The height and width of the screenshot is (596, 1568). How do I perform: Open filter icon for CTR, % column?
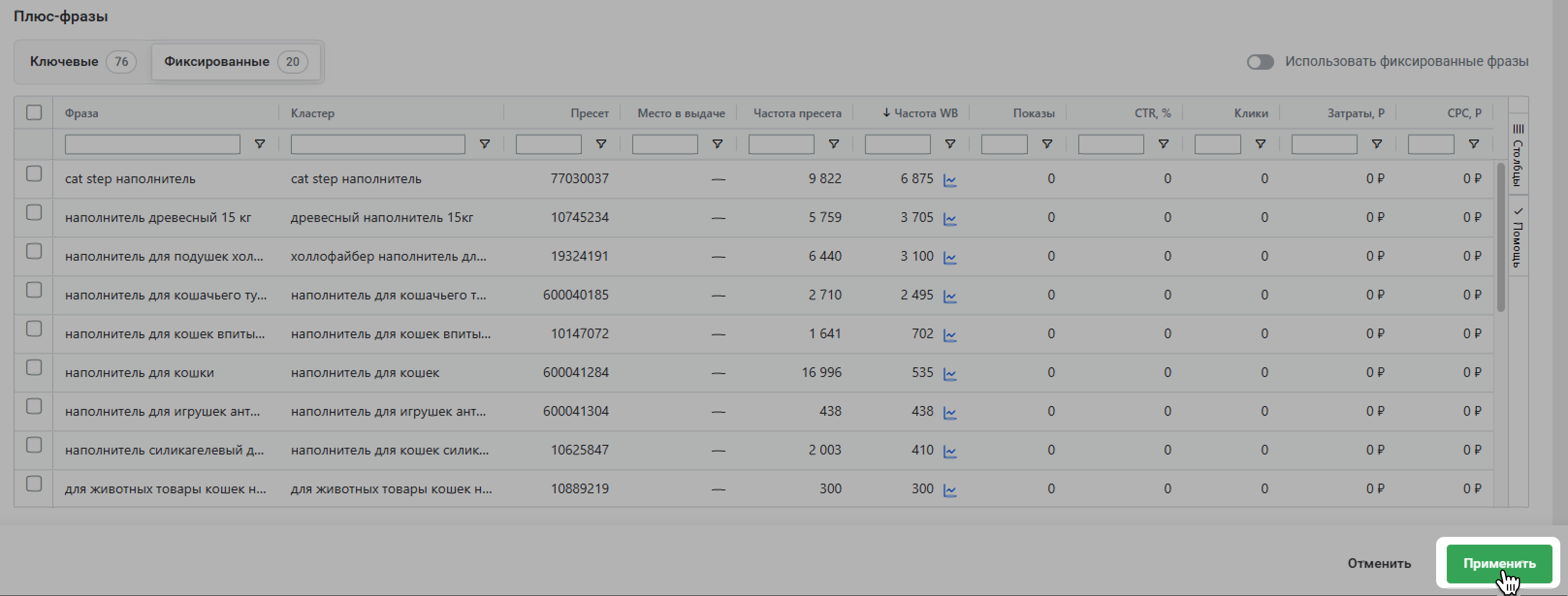pyautogui.click(x=1163, y=144)
